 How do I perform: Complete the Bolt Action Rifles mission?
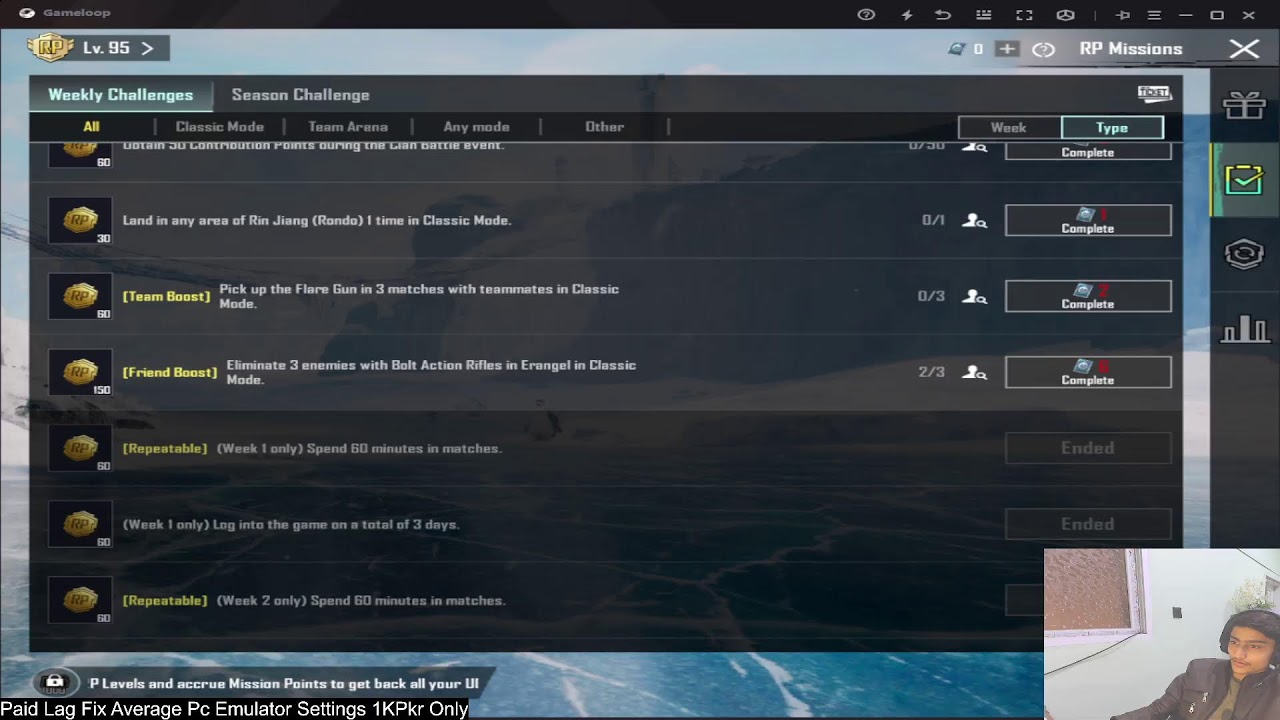tap(1088, 372)
